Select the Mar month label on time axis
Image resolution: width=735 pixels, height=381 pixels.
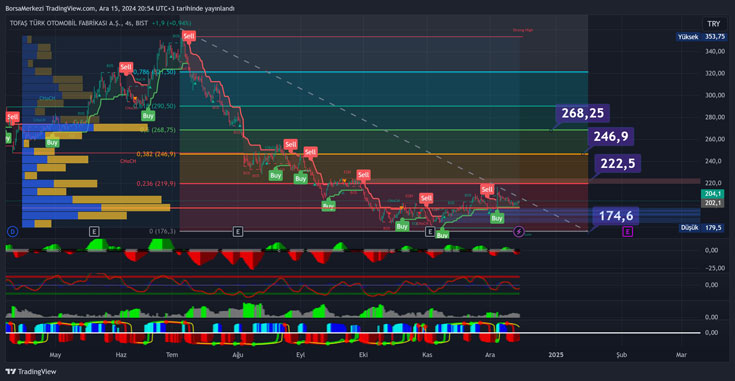[x=681, y=355]
